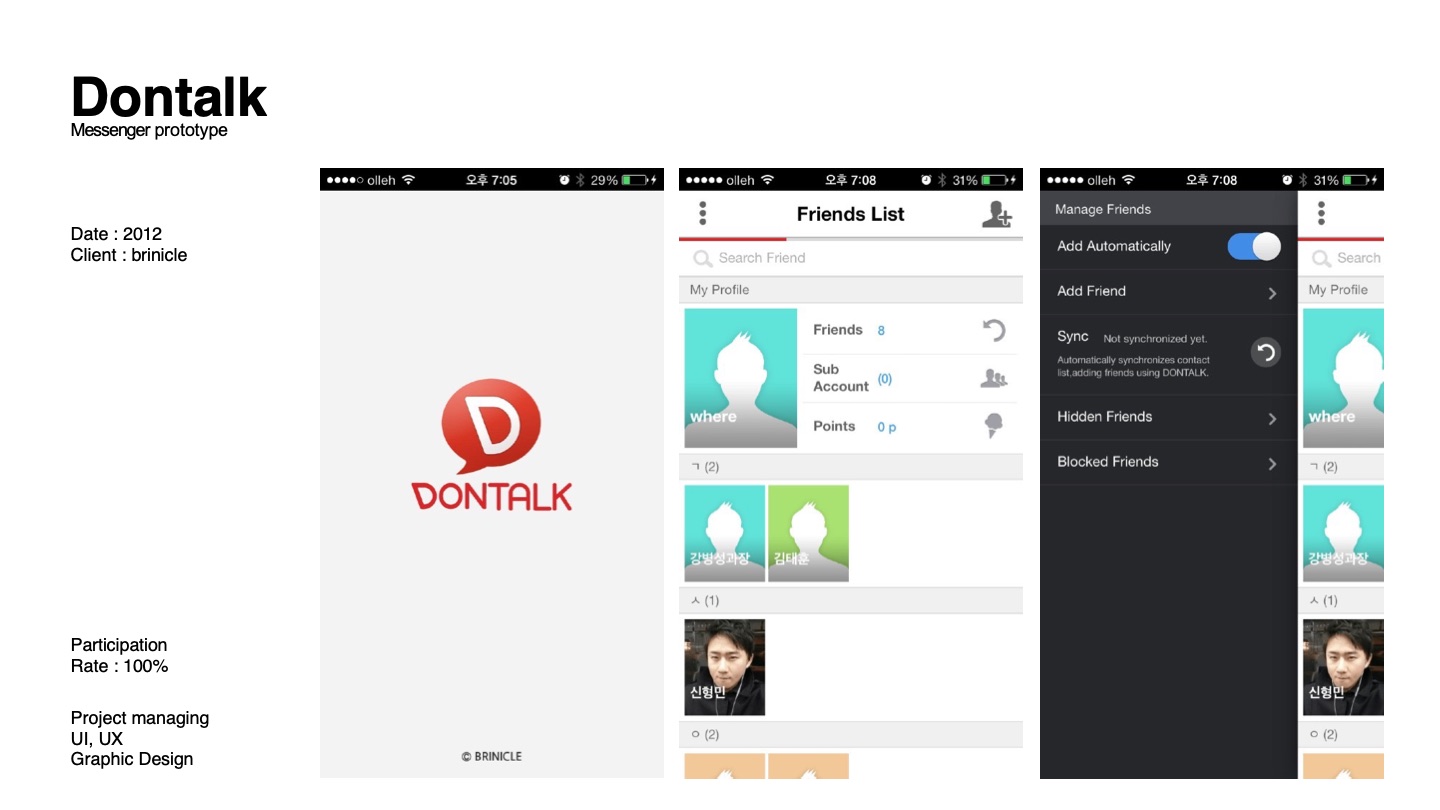The height and width of the screenshot is (810, 1440).
Task: Click the 'Date : 2012' text
Action: (116, 234)
